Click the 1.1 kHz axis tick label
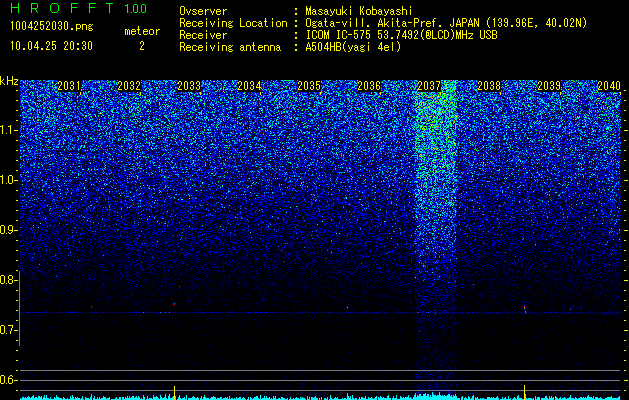The width and height of the screenshot is (629, 400). coord(8,130)
